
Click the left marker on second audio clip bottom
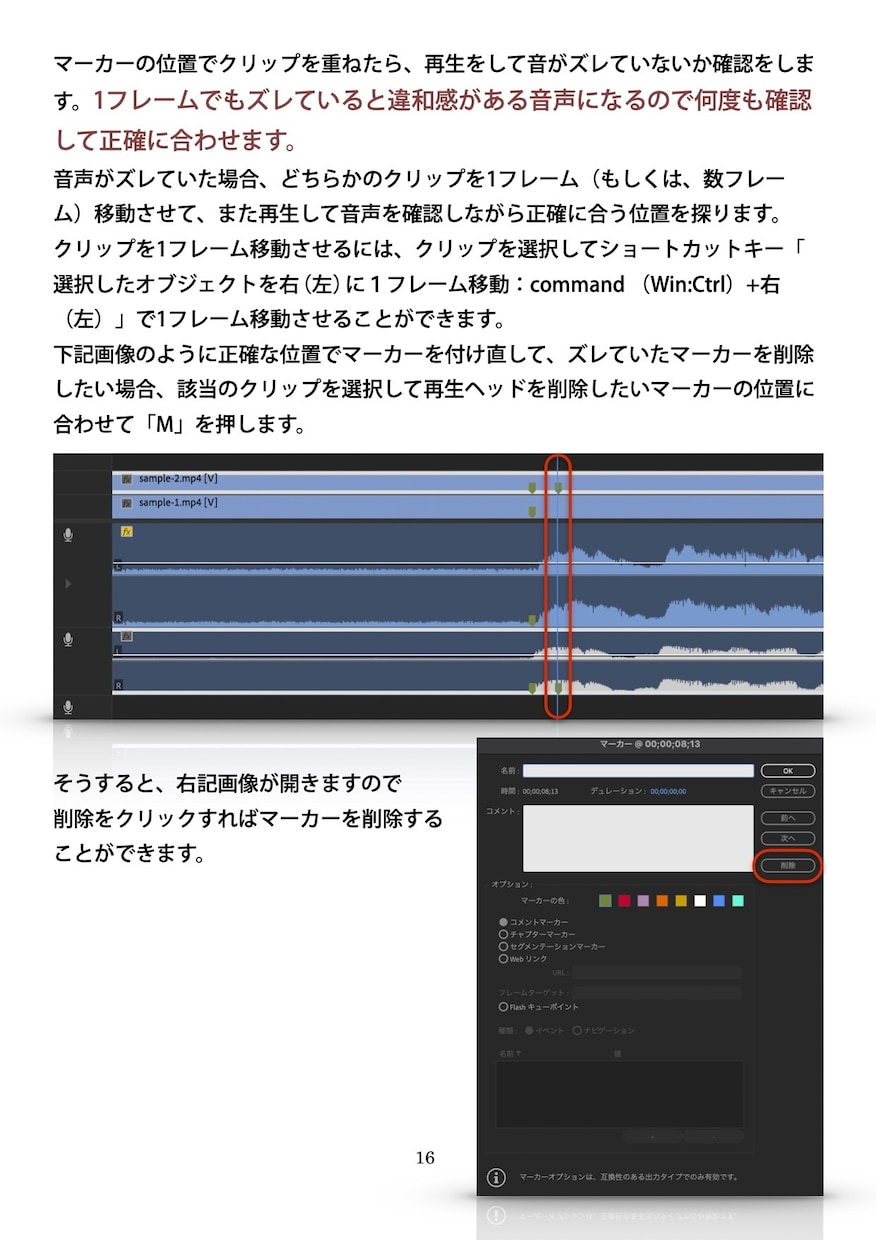(x=532, y=688)
